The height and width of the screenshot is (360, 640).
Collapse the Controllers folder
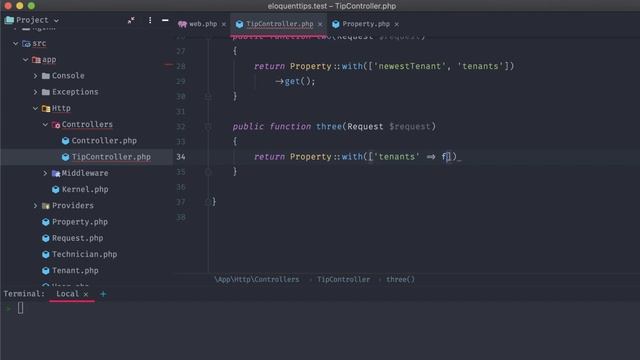(45, 124)
